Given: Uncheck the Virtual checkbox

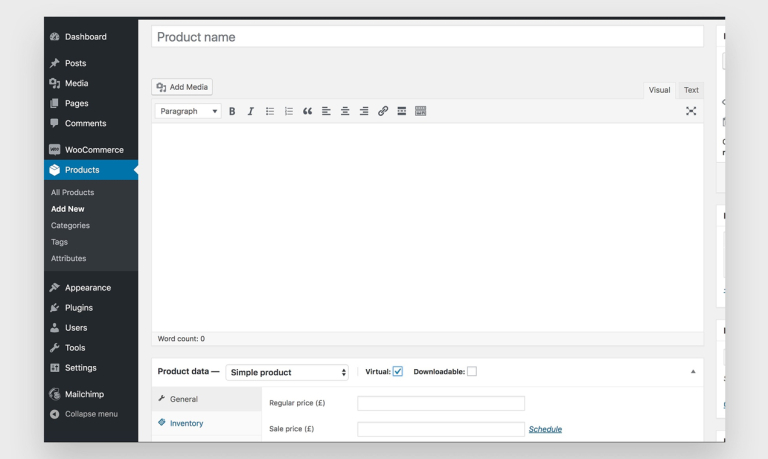Looking at the screenshot, I should [x=398, y=372].
